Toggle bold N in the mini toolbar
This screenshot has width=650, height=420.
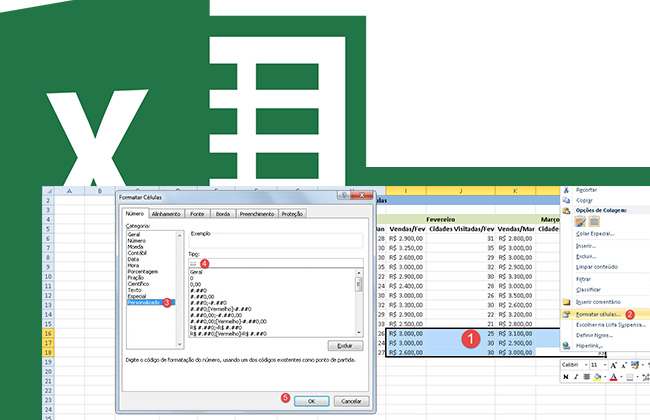click(565, 377)
